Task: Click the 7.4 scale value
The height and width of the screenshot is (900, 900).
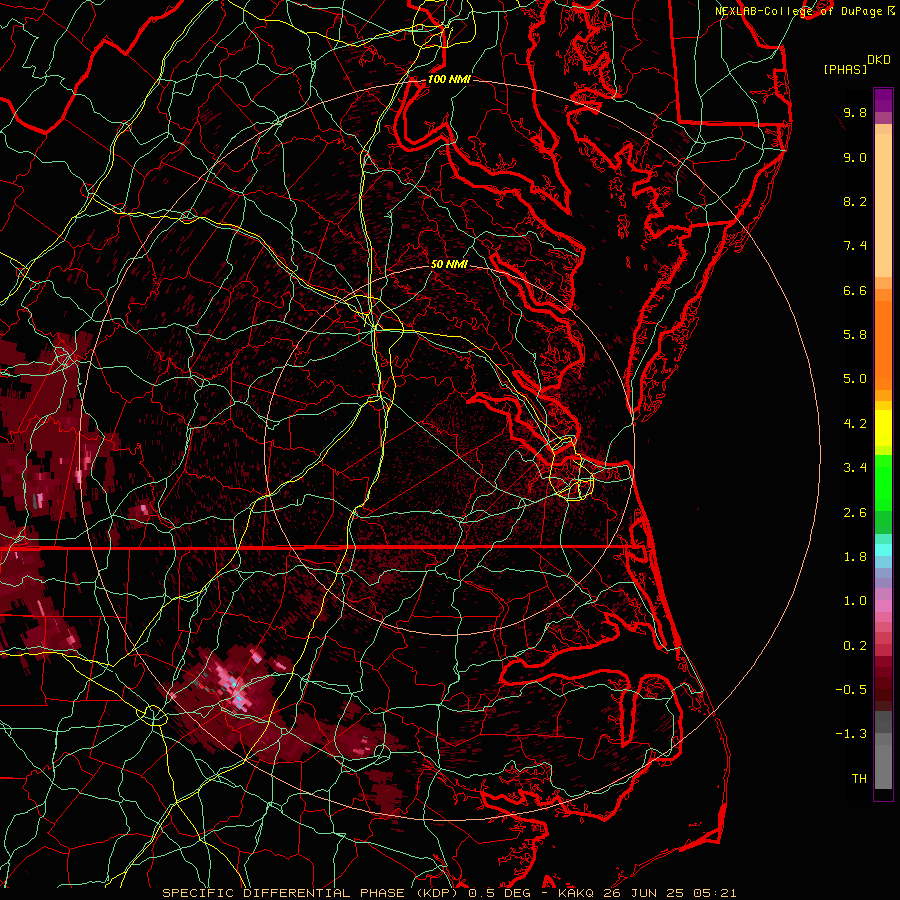Action: (855, 246)
